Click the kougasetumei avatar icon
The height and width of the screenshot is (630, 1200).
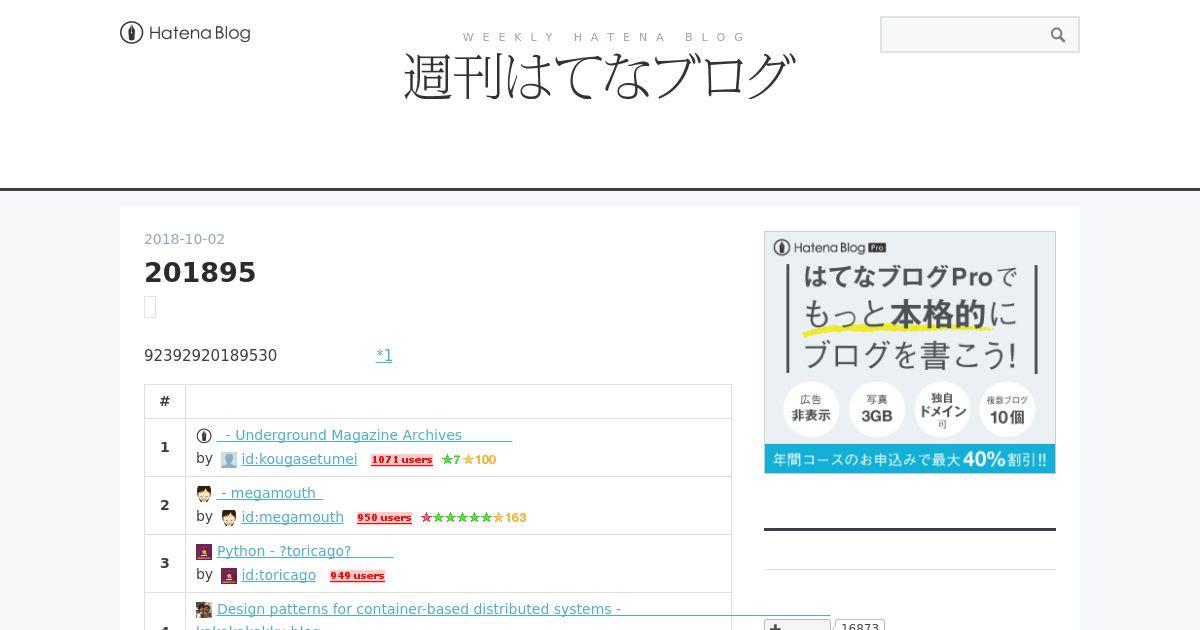pos(229,460)
